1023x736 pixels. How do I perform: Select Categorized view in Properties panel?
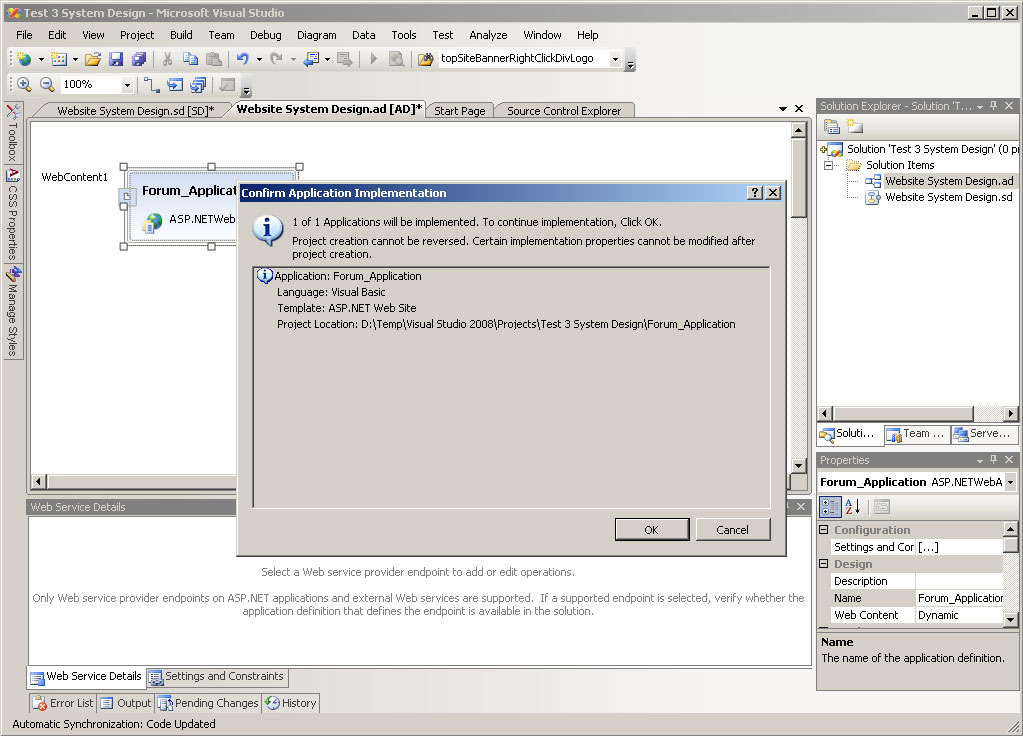tap(831, 507)
